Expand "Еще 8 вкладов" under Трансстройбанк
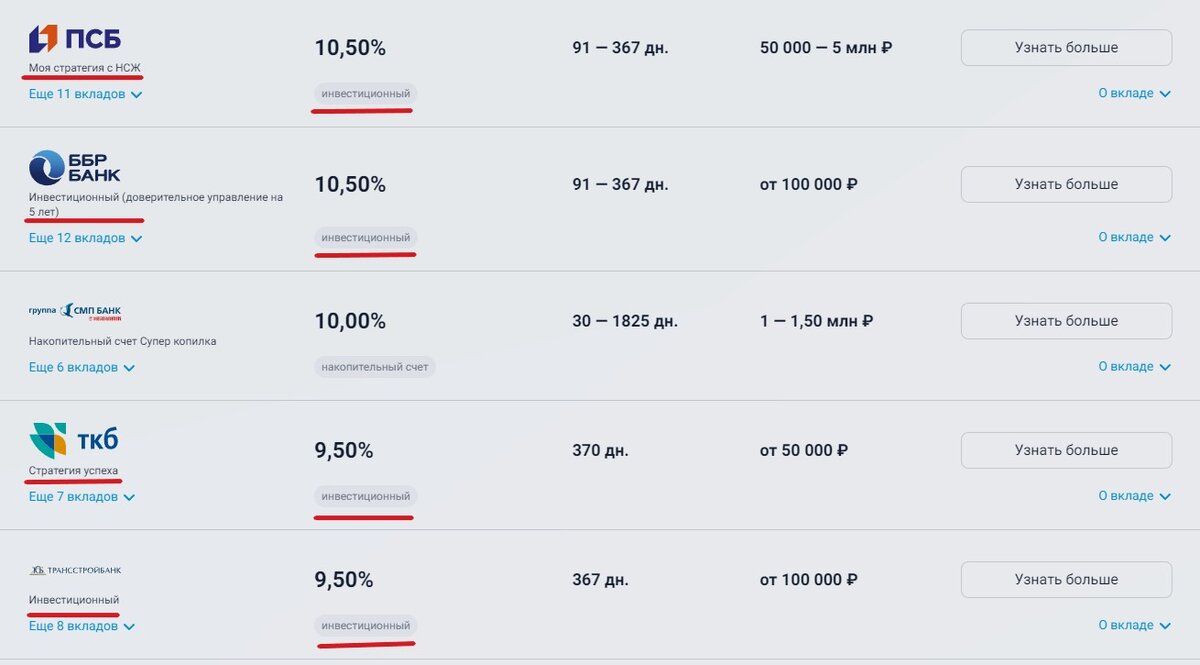Viewport: 1200px width, 665px height. (x=82, y=626)
